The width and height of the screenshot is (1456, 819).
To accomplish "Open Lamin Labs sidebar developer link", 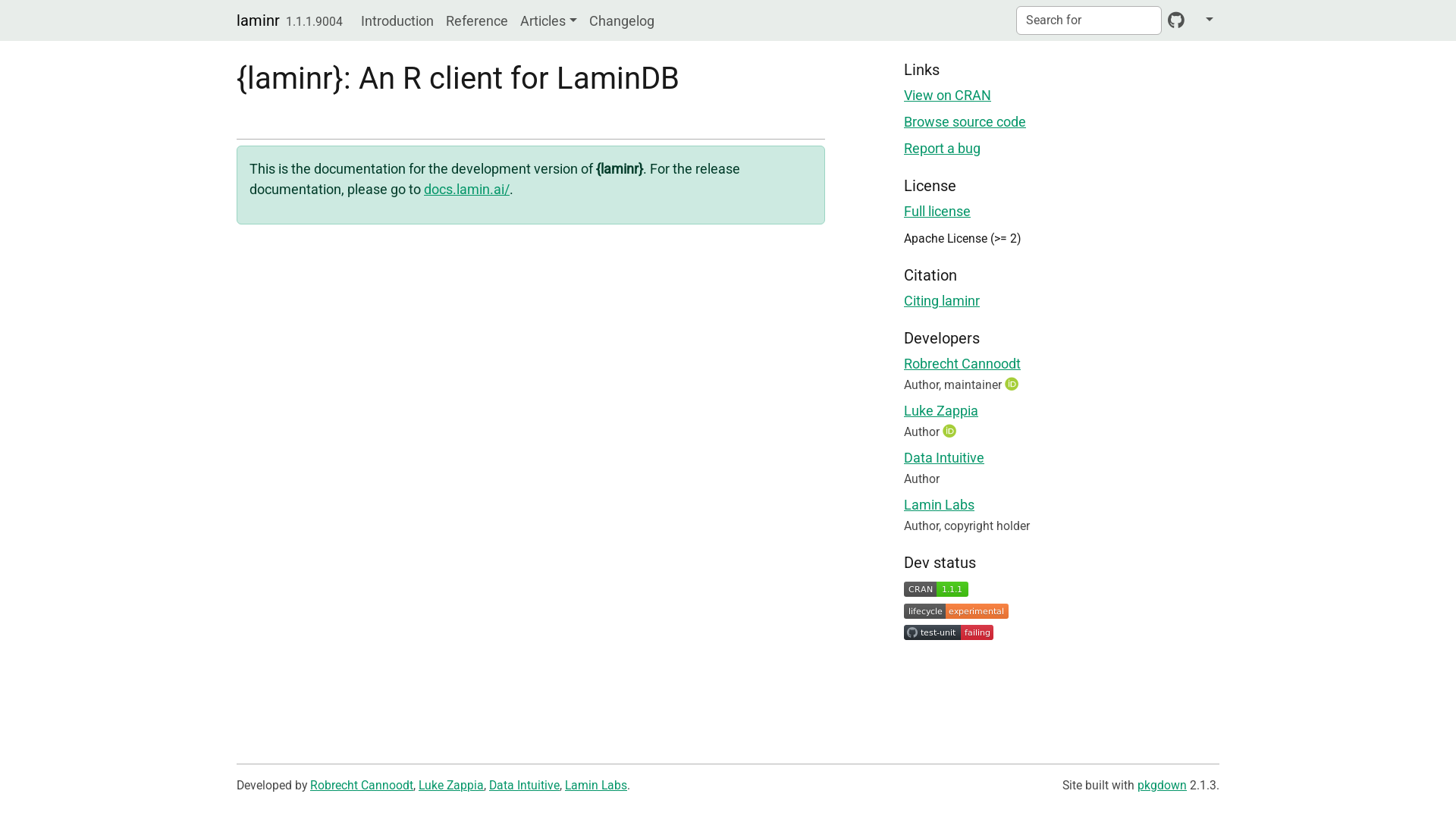I will [939, 505].
